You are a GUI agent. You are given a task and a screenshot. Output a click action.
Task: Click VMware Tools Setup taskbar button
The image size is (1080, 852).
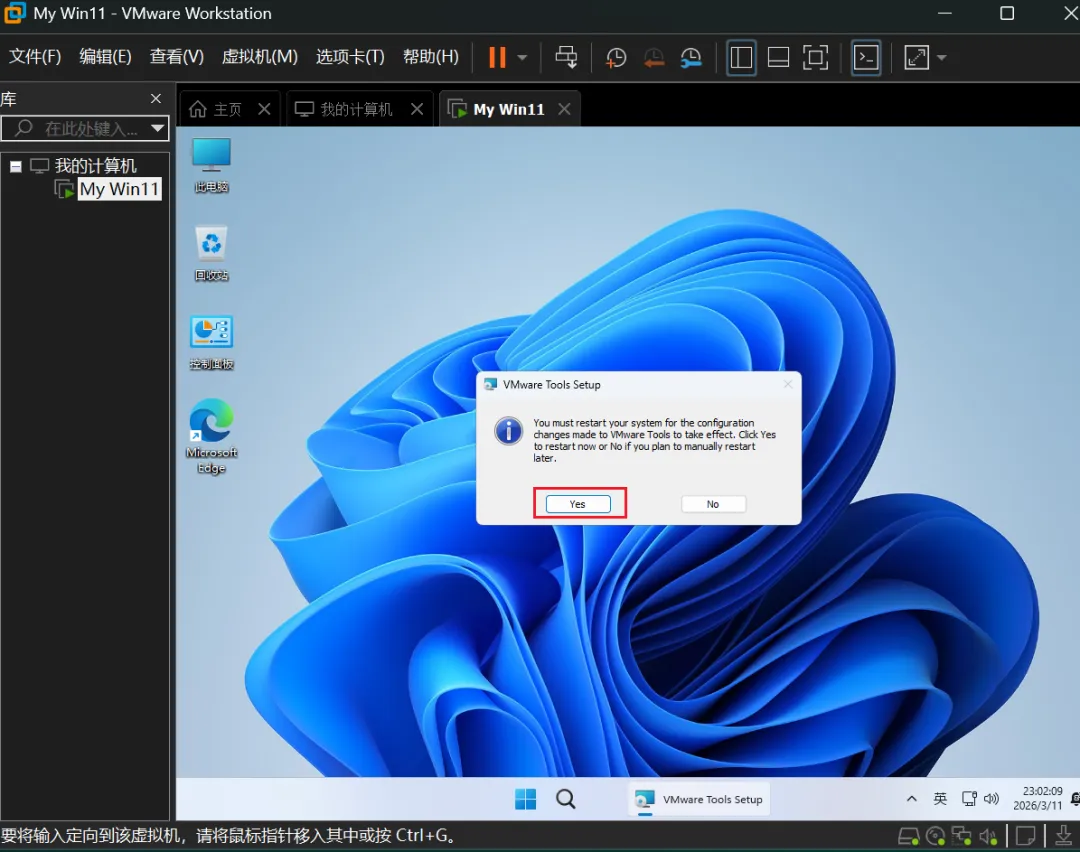tap(699, 799)
